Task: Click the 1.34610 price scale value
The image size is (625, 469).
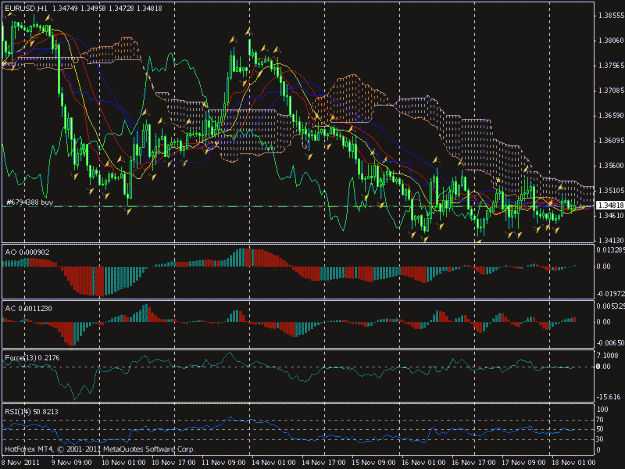Action: click(x=611, y=216)
